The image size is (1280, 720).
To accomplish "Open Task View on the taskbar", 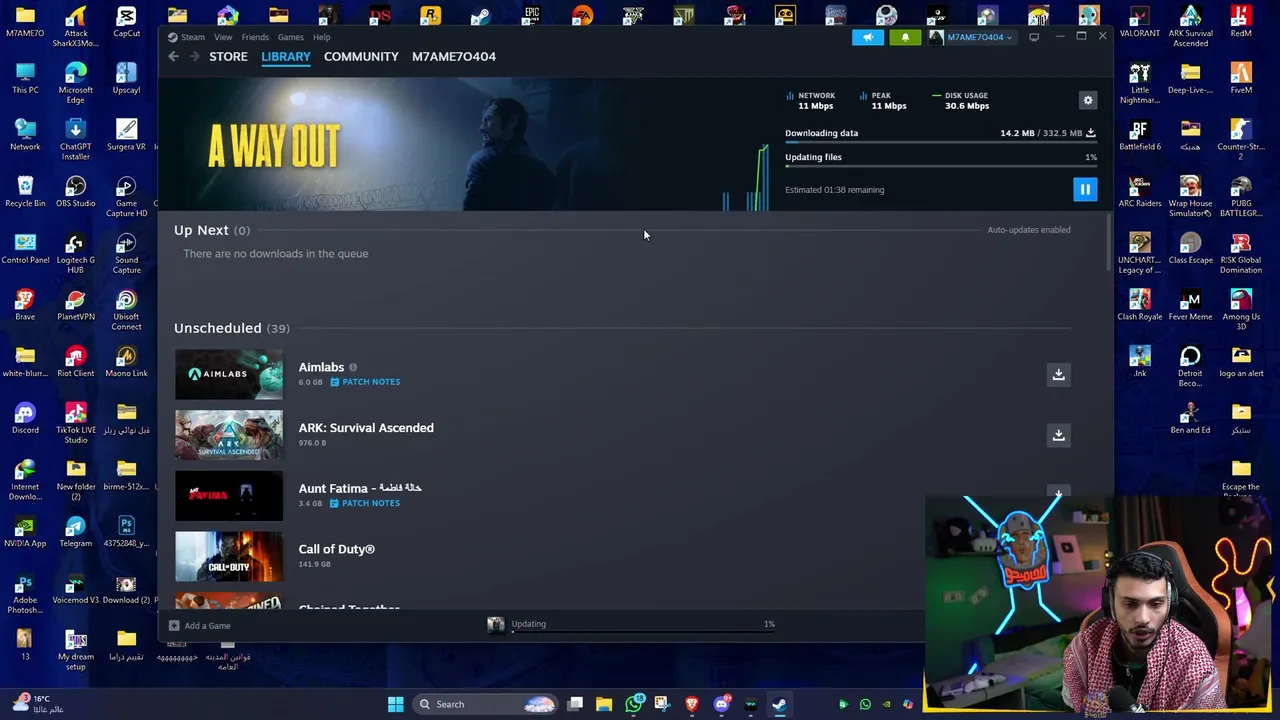I will pyautogui.click(x=576, y=704).
